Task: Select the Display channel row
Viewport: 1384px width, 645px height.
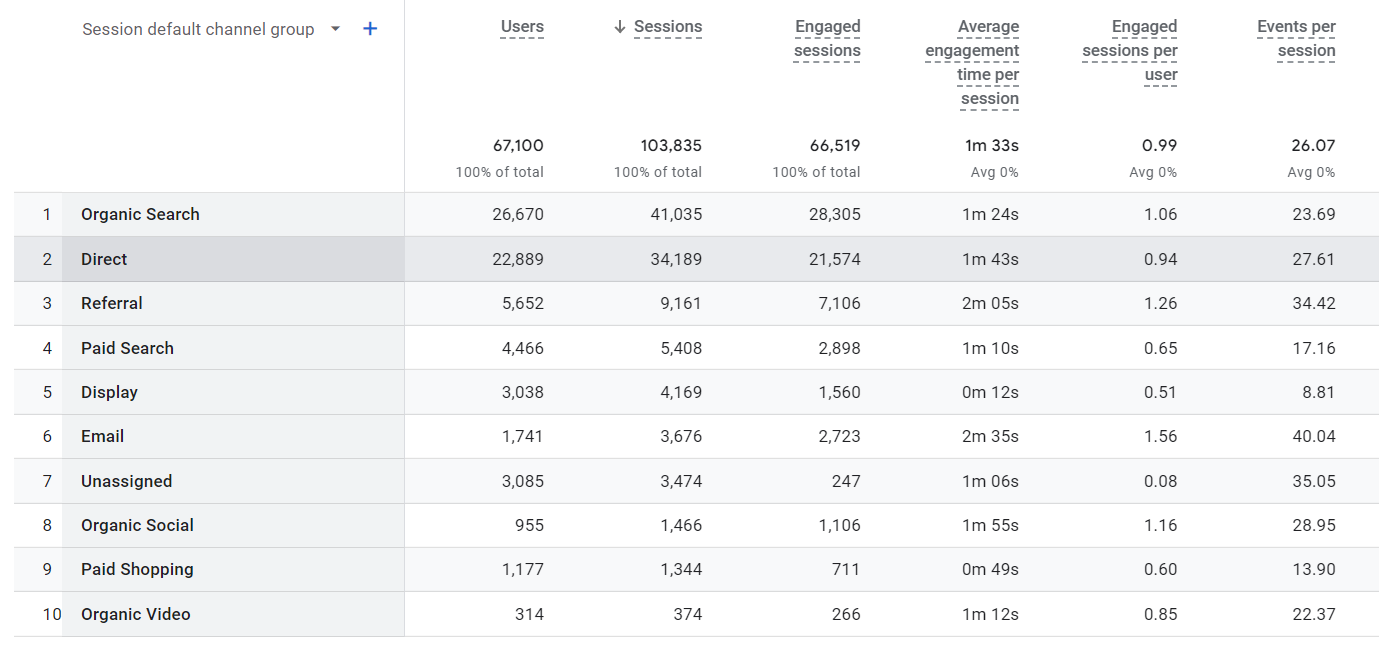Action: coord(109,392)
